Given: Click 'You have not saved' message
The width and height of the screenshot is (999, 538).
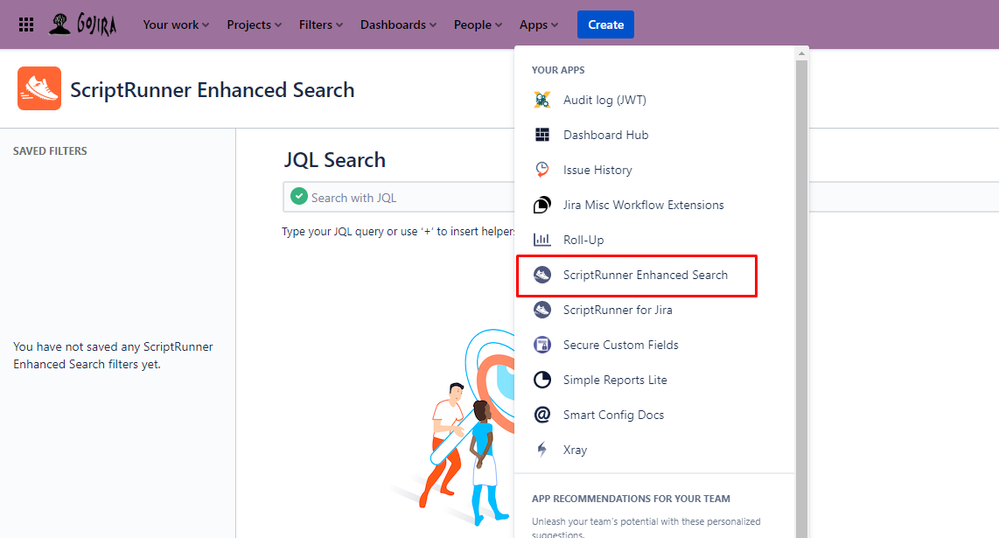Looking at the screenshot, I should pyautogui.click(x=113, y=356).
